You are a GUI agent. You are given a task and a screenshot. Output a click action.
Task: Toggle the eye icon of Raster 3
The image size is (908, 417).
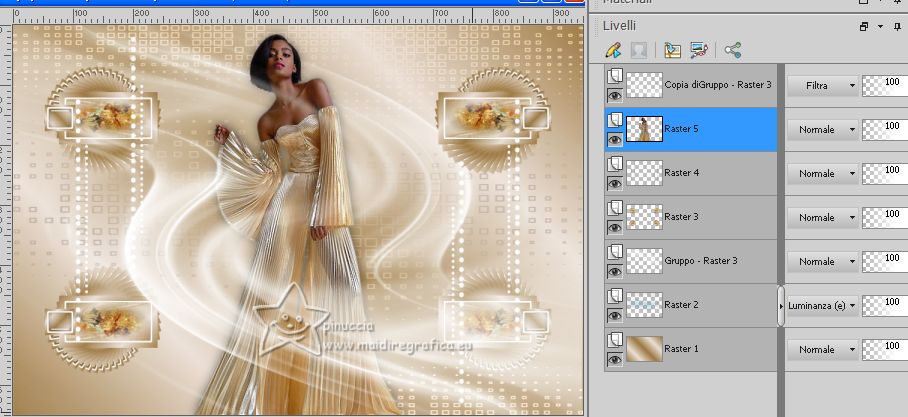click(614, 228)
